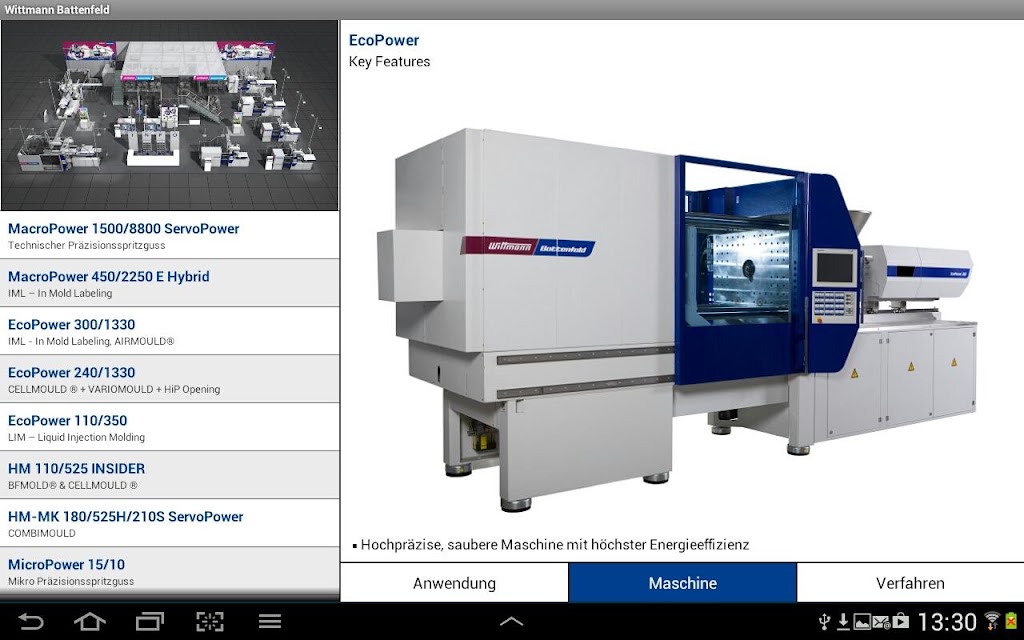1024x640 pixels.
Task: Tap the exhibition booth overview thumbnail
Action: (x=170, y=115)
